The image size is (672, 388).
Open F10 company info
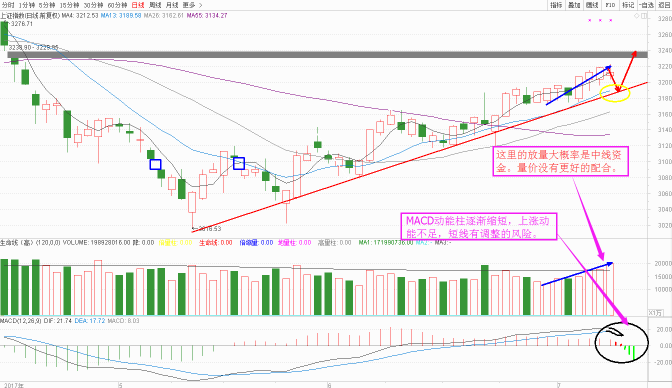(610, 5)
